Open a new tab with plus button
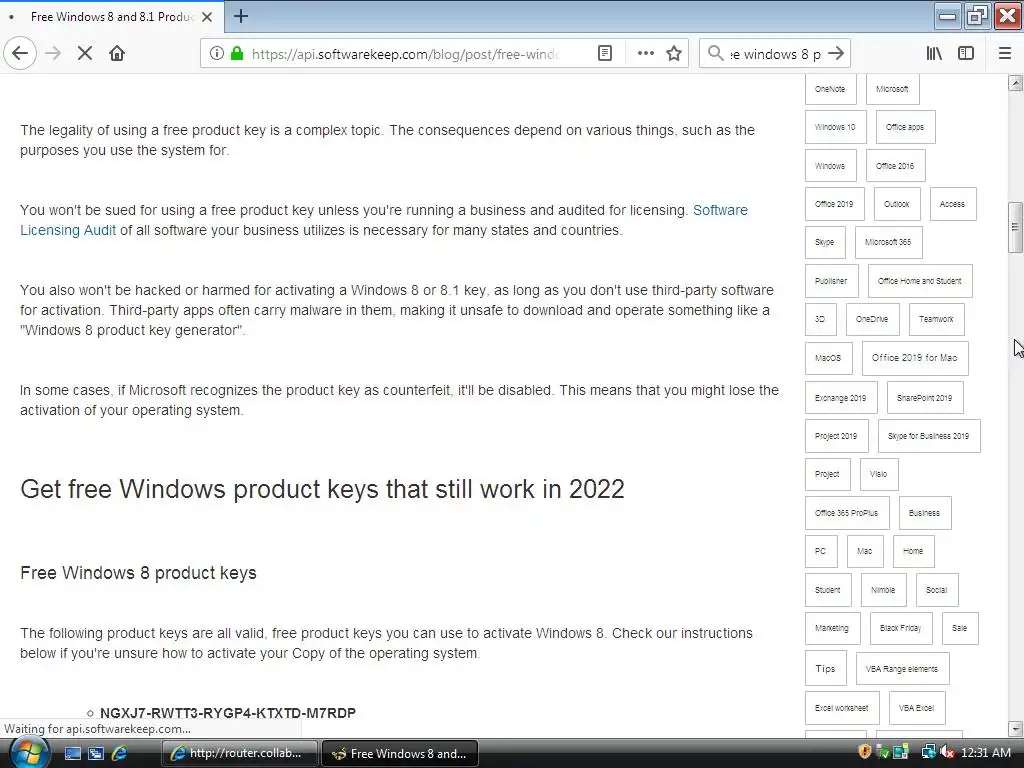This screenshot has height=768, width=1024. click(240, 16)
